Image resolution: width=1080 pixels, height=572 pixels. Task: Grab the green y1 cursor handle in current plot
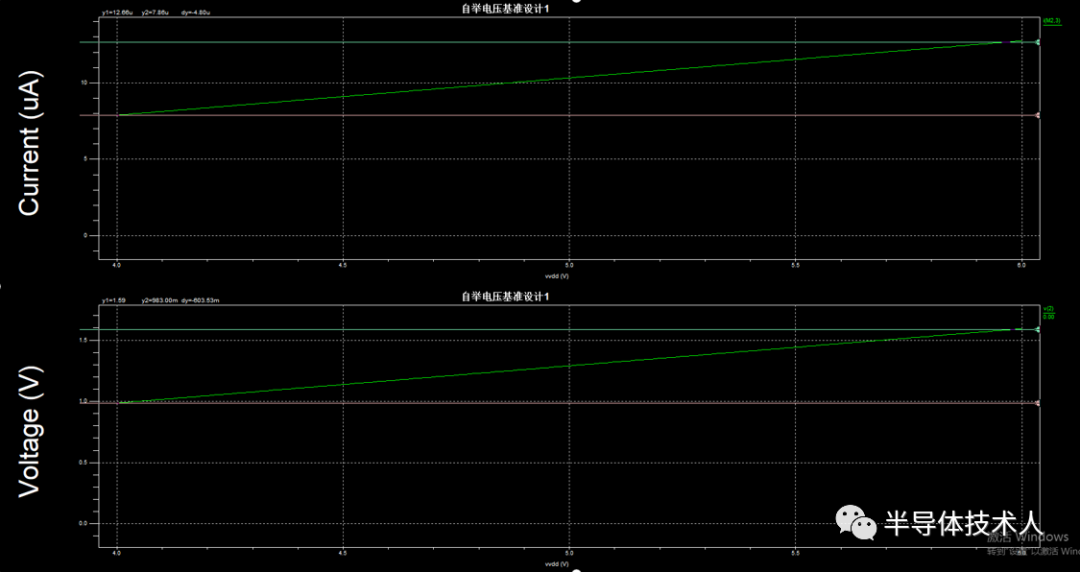(1038, 42)
